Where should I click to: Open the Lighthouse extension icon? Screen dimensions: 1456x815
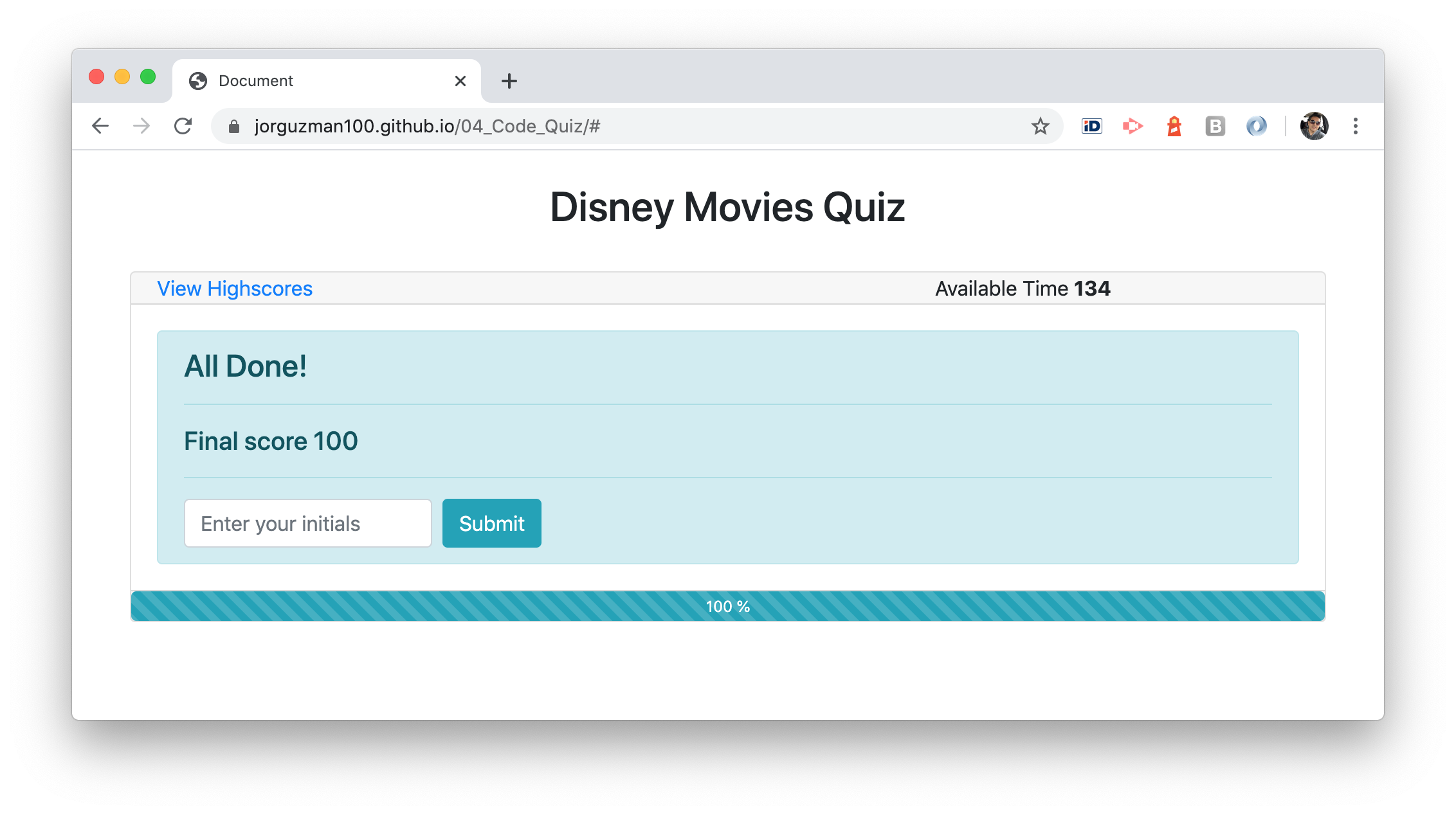1174,126
